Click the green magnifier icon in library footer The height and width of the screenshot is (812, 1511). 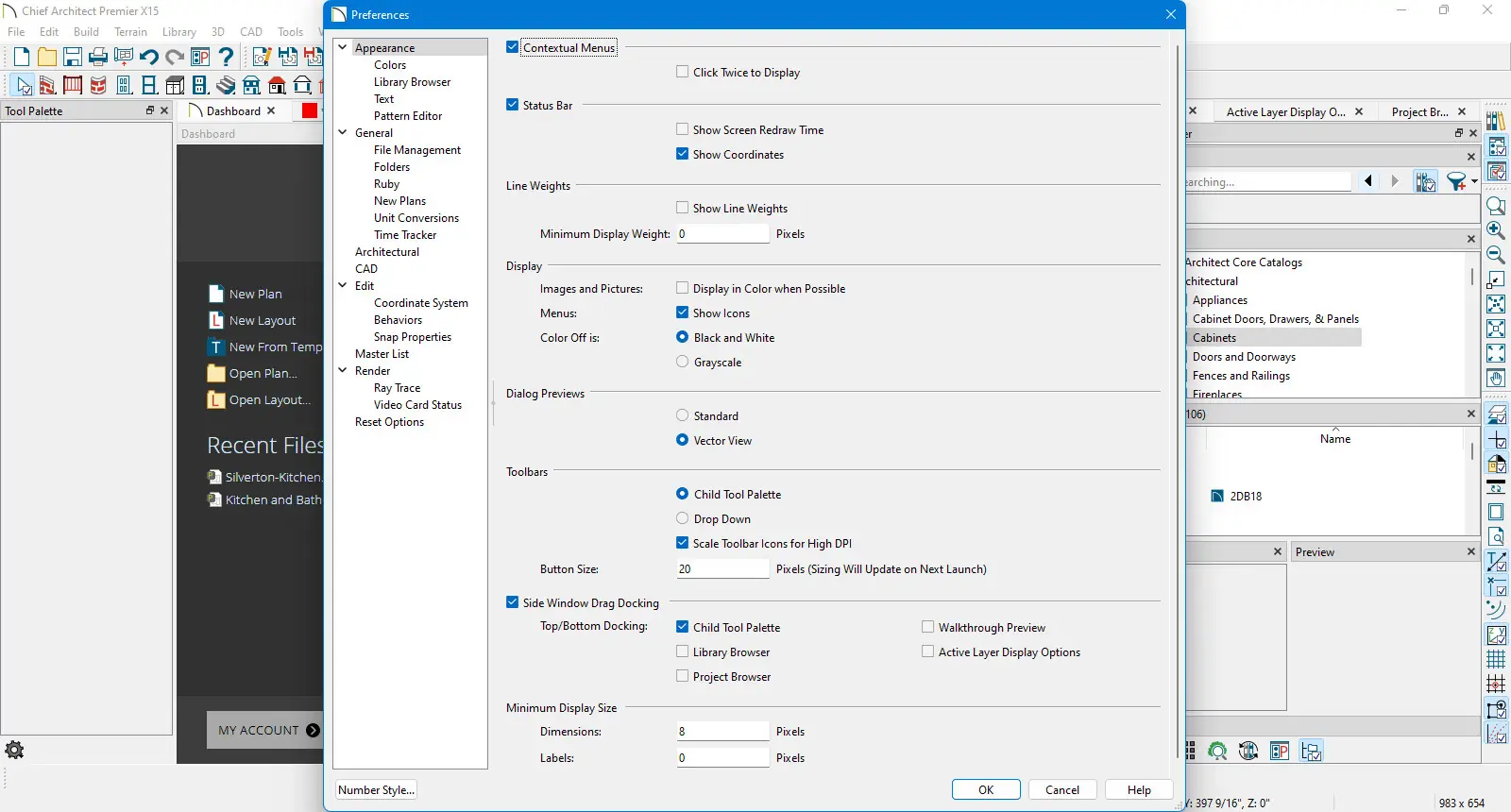pos(1218,751)
